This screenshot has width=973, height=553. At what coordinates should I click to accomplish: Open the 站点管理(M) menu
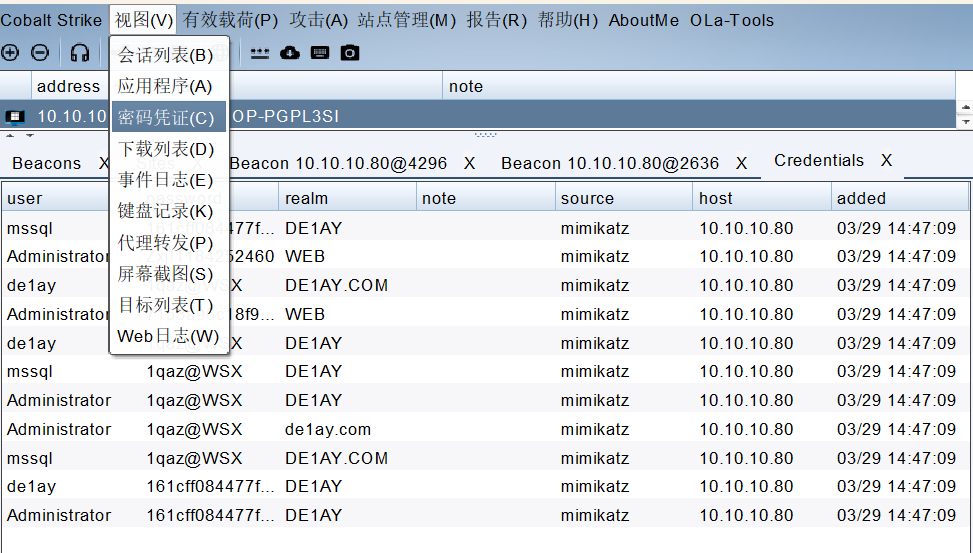click(407, 20)
